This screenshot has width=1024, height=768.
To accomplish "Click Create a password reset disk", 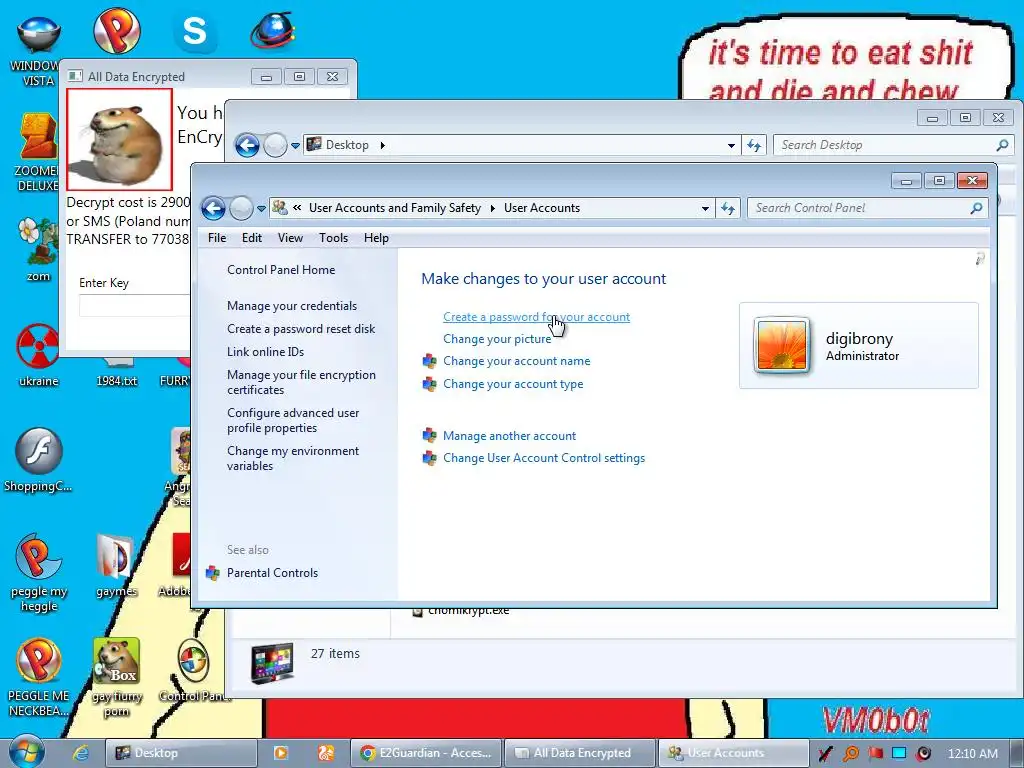I will (301, 328).
